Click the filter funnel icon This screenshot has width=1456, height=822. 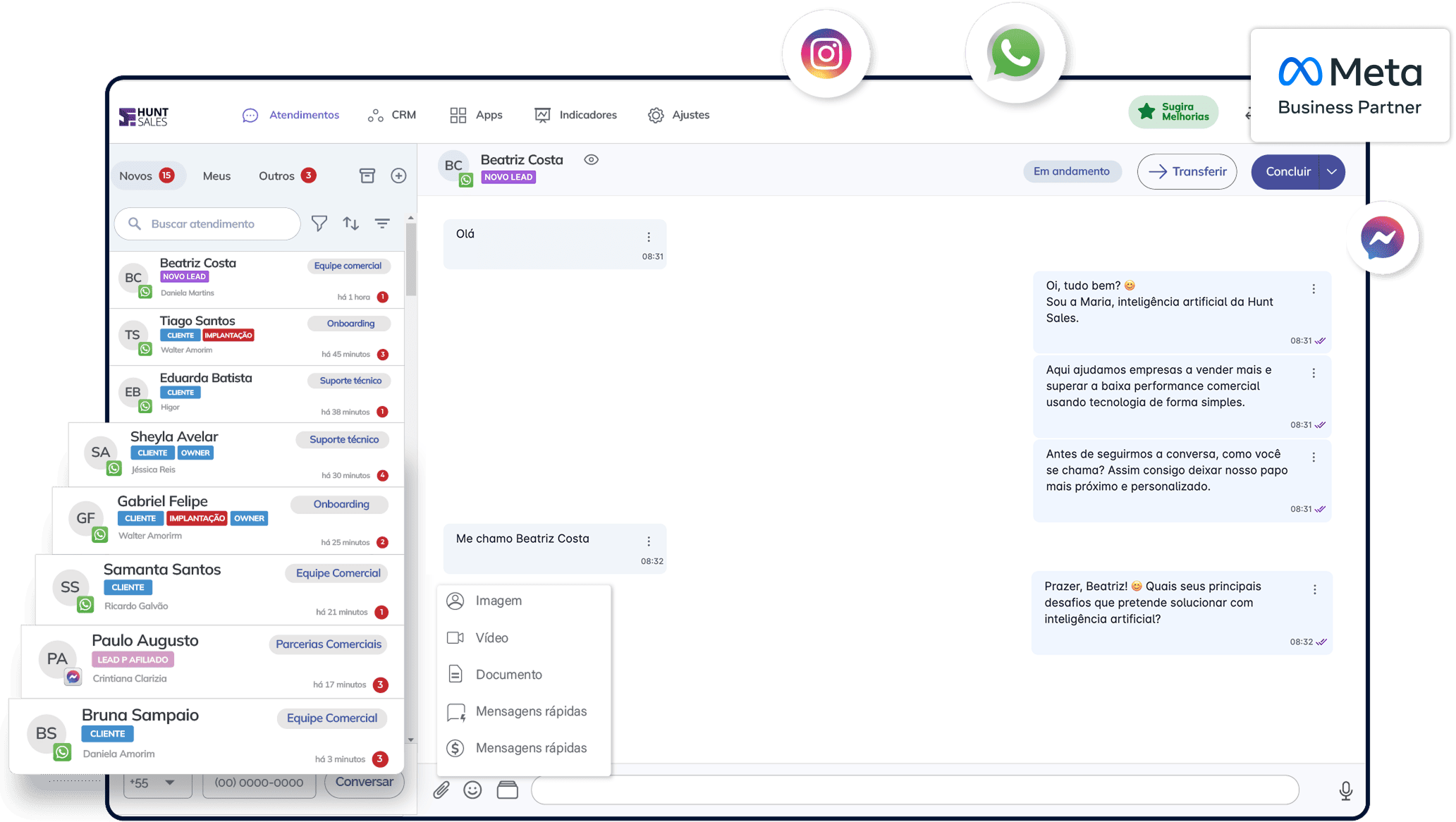[319, 223]
